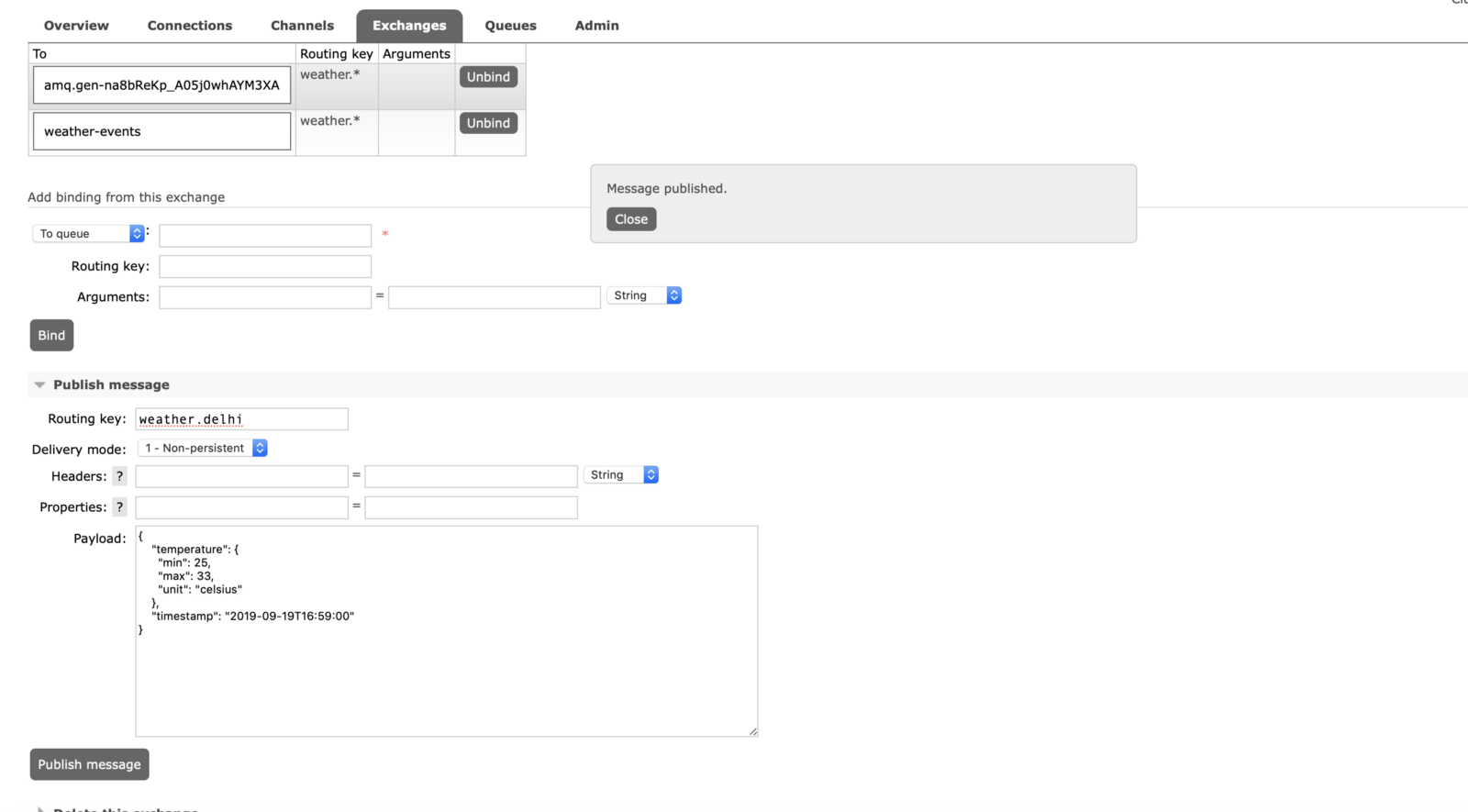Open the Channels tab
The width and height of the screenshot is (1468, 812).
coord(302,26)
